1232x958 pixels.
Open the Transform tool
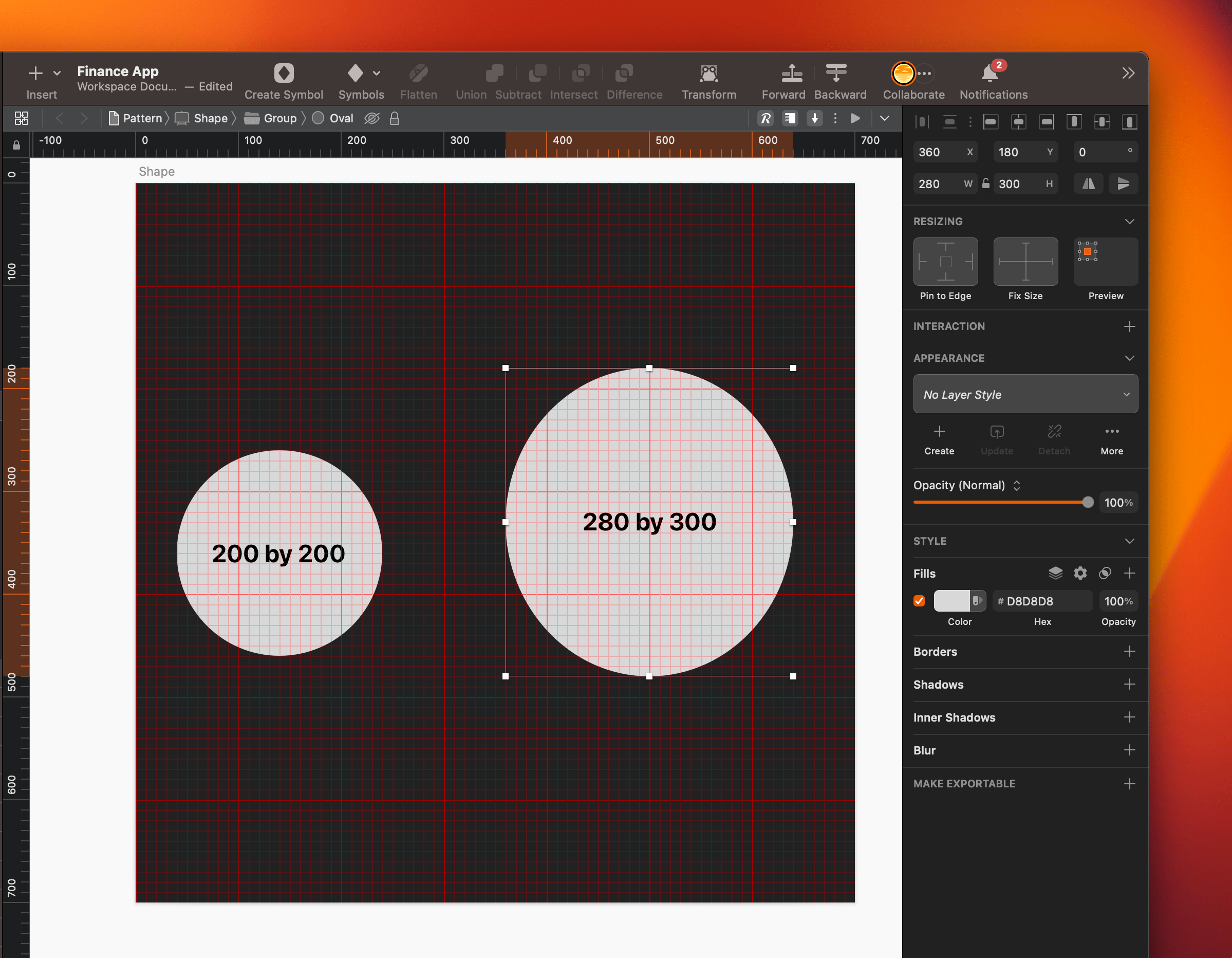[x=708, y=73]
